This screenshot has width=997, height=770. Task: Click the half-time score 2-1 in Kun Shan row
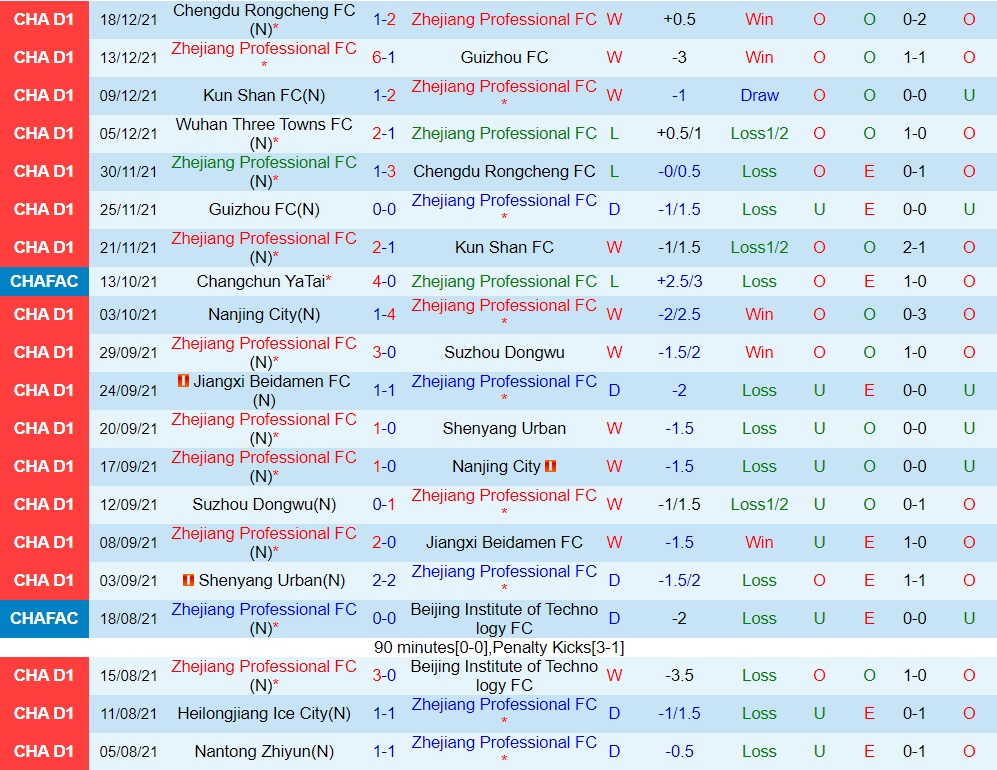coord(914,247)
